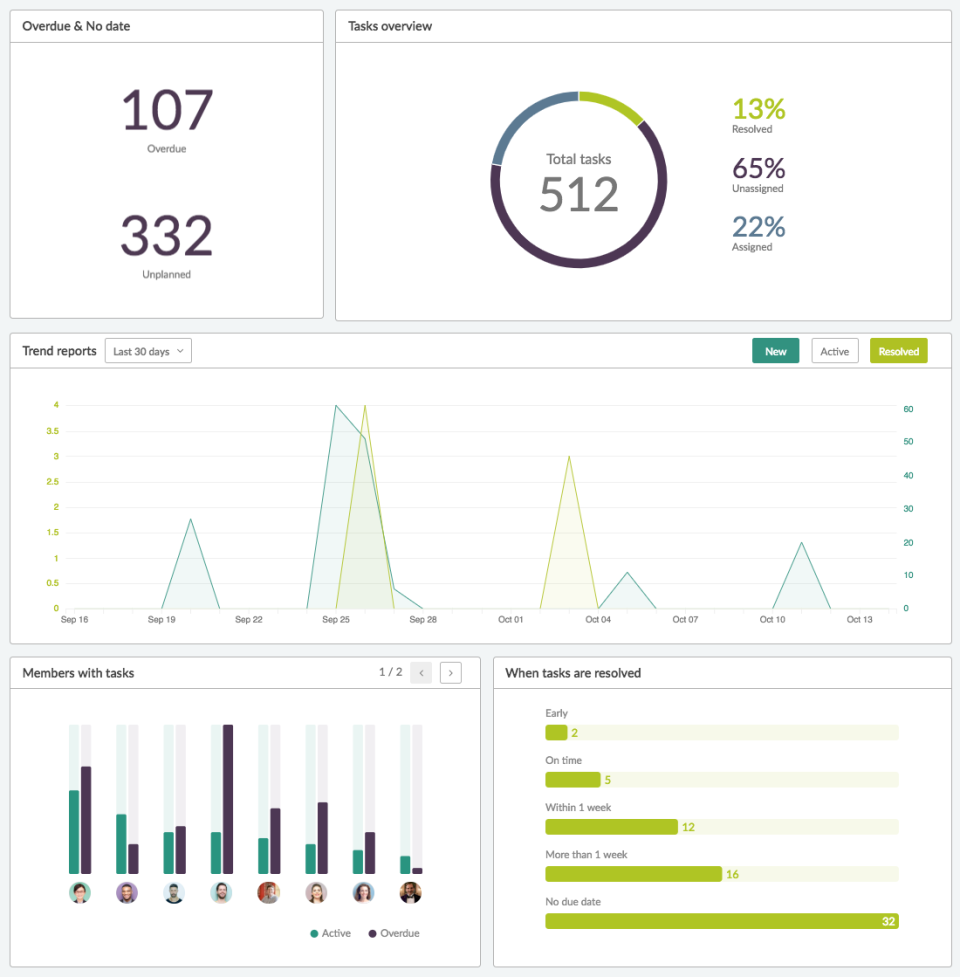Enable the Active trend filter
The width and height of the screenshot is (960, 977).
(834, 350)
